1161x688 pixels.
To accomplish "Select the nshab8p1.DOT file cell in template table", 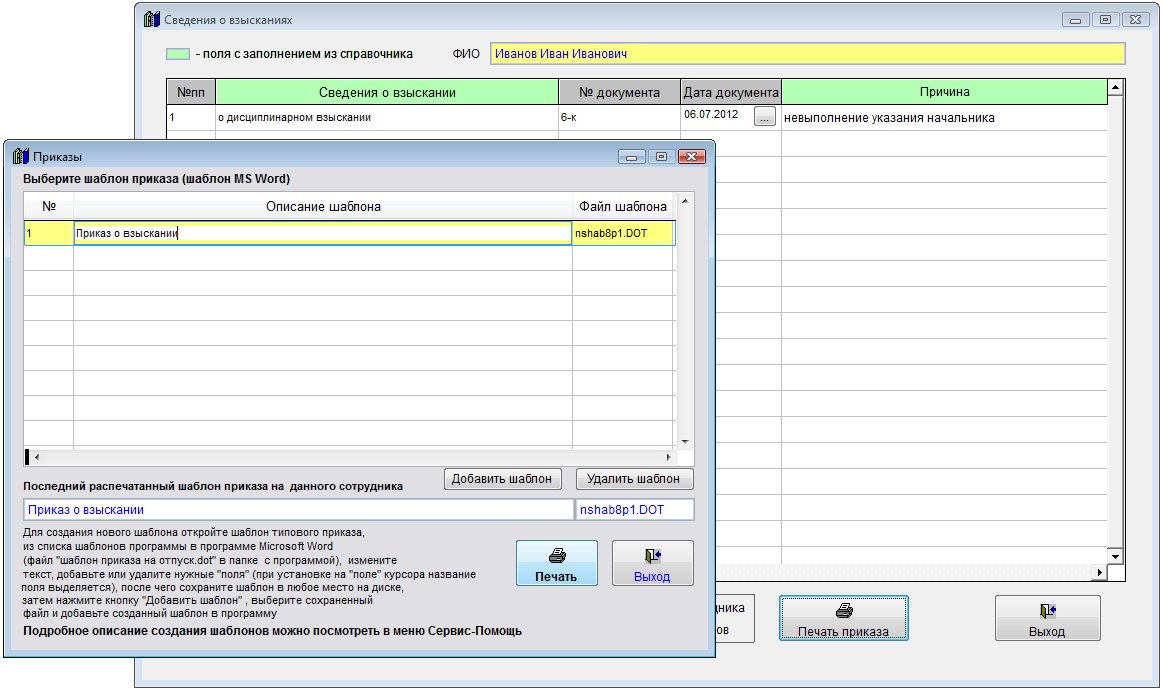I will 623,233.
